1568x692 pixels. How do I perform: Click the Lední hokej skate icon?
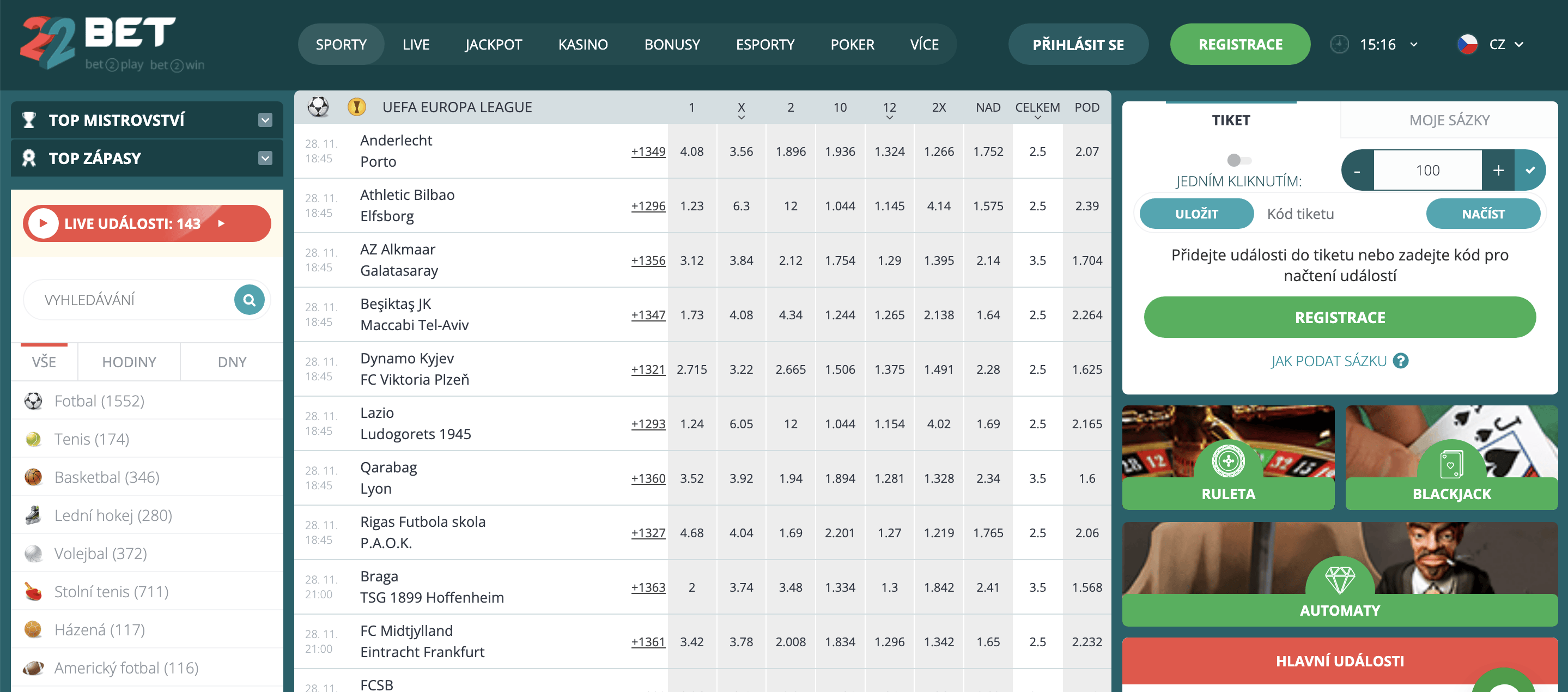pos(33,515)
